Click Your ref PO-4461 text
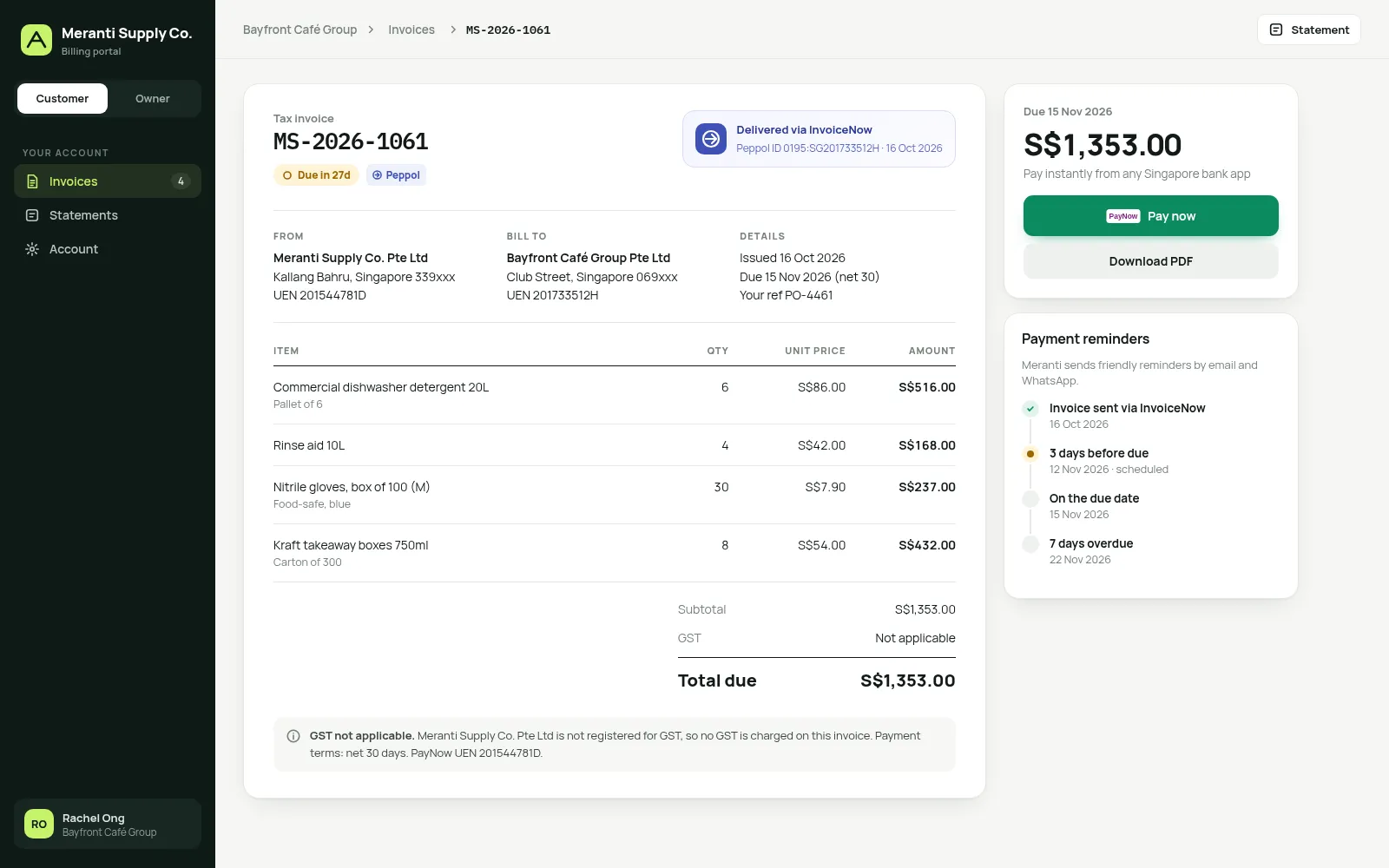 tap(786, 295)
